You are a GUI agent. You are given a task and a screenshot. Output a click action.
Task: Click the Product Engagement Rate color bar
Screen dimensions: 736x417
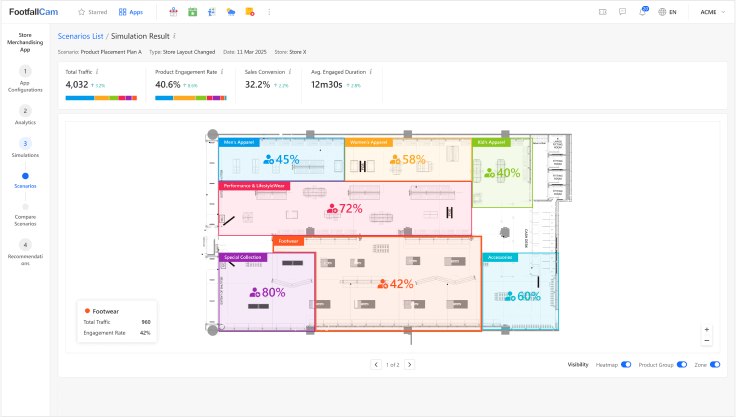pos(191,98)
